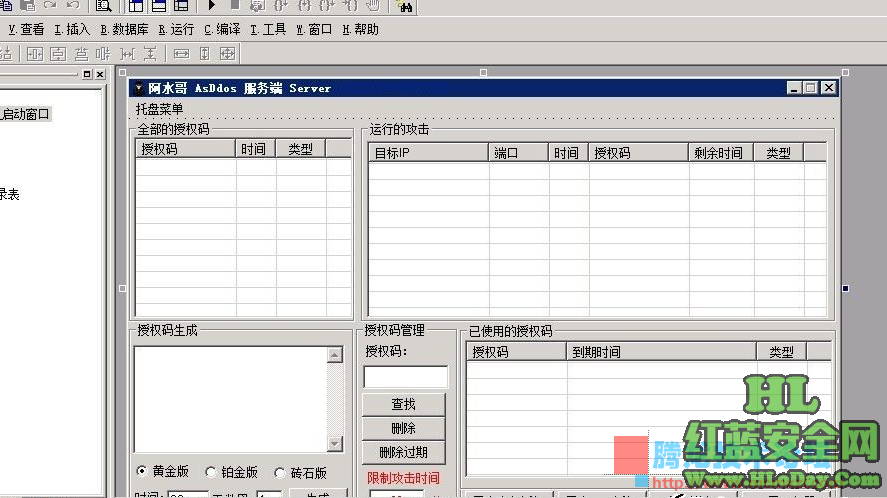The width and height of the screenshot is (887, 498).
Task: Click scroll-up arrow of 授权码生成 box
Action: [x=334, y=354]
